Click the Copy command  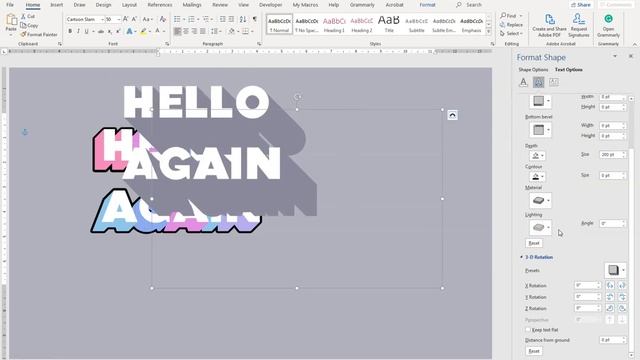coord(29,25)
